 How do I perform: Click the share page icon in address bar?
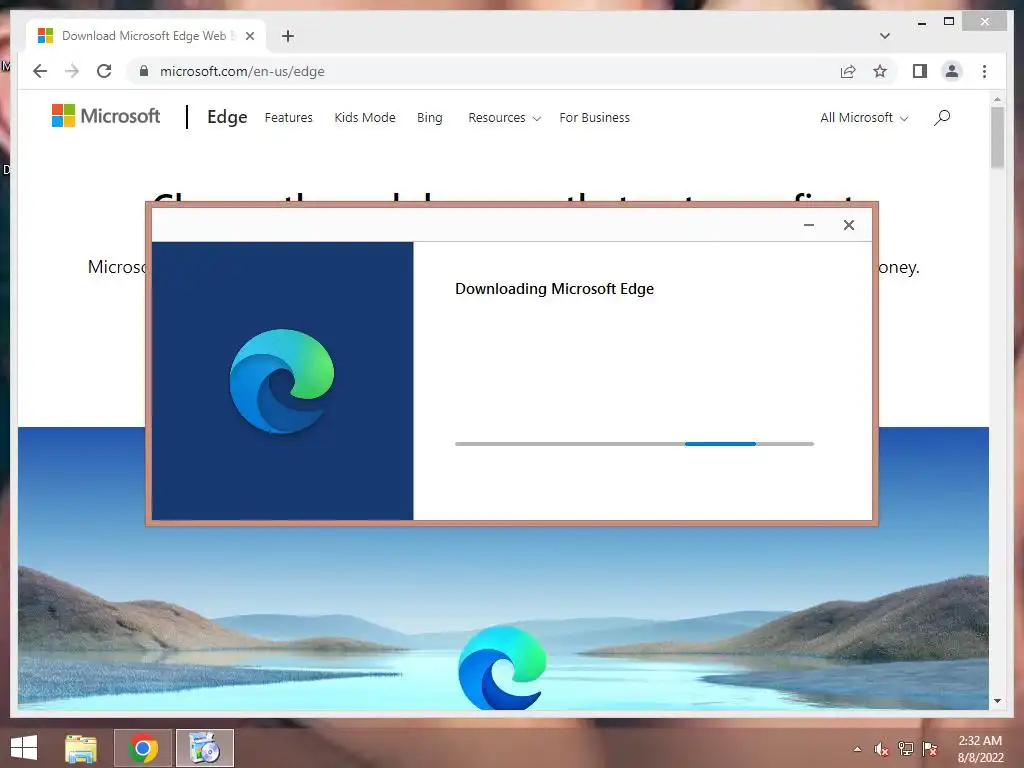[x=848, y=71]
